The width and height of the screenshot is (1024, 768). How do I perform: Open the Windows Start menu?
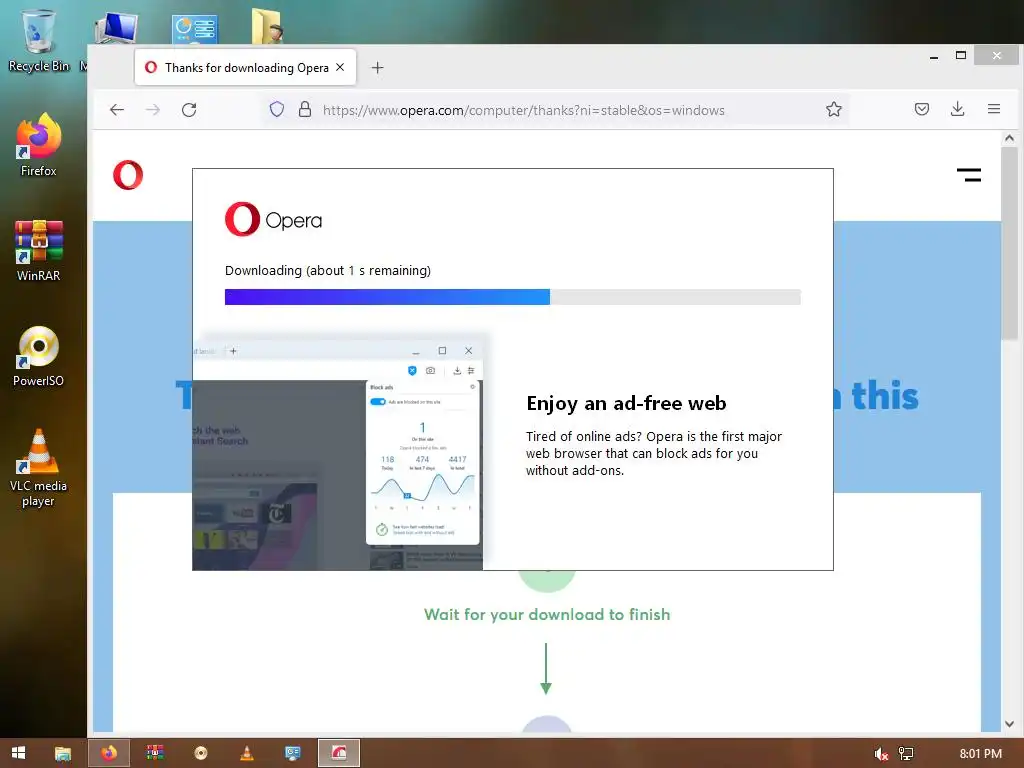[x=18, y=753]
